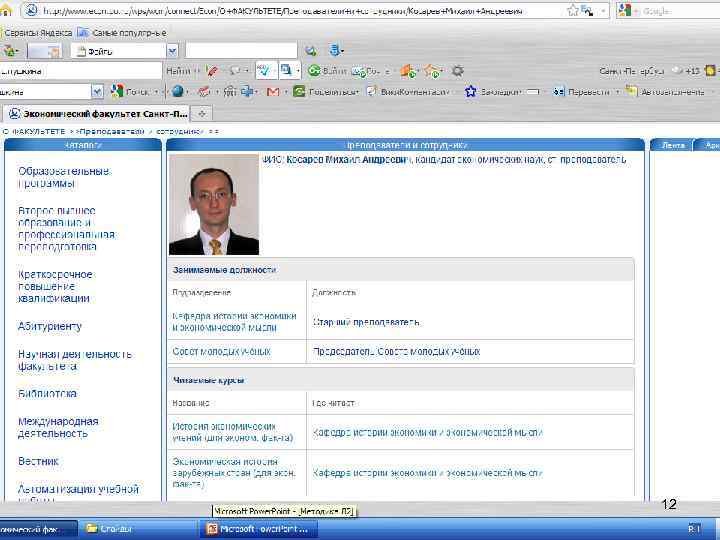Click the profile photo thumbnail

(214, 205)
